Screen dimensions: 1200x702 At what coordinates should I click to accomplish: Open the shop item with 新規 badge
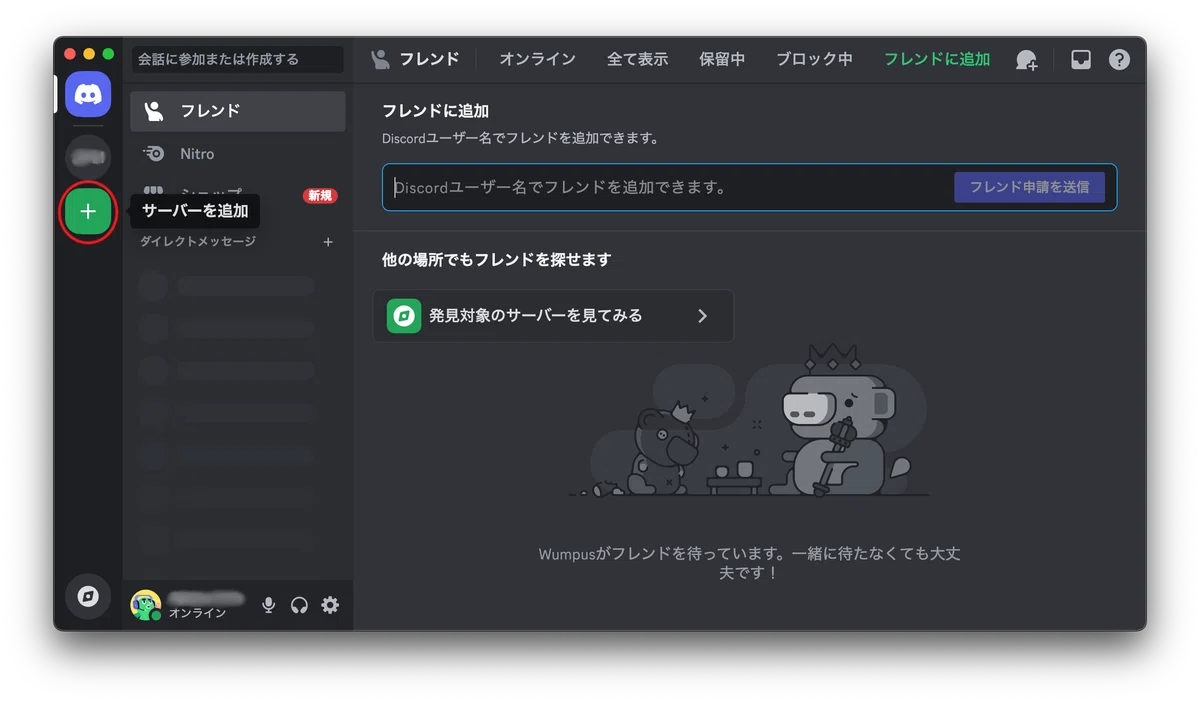click(238, 195)
